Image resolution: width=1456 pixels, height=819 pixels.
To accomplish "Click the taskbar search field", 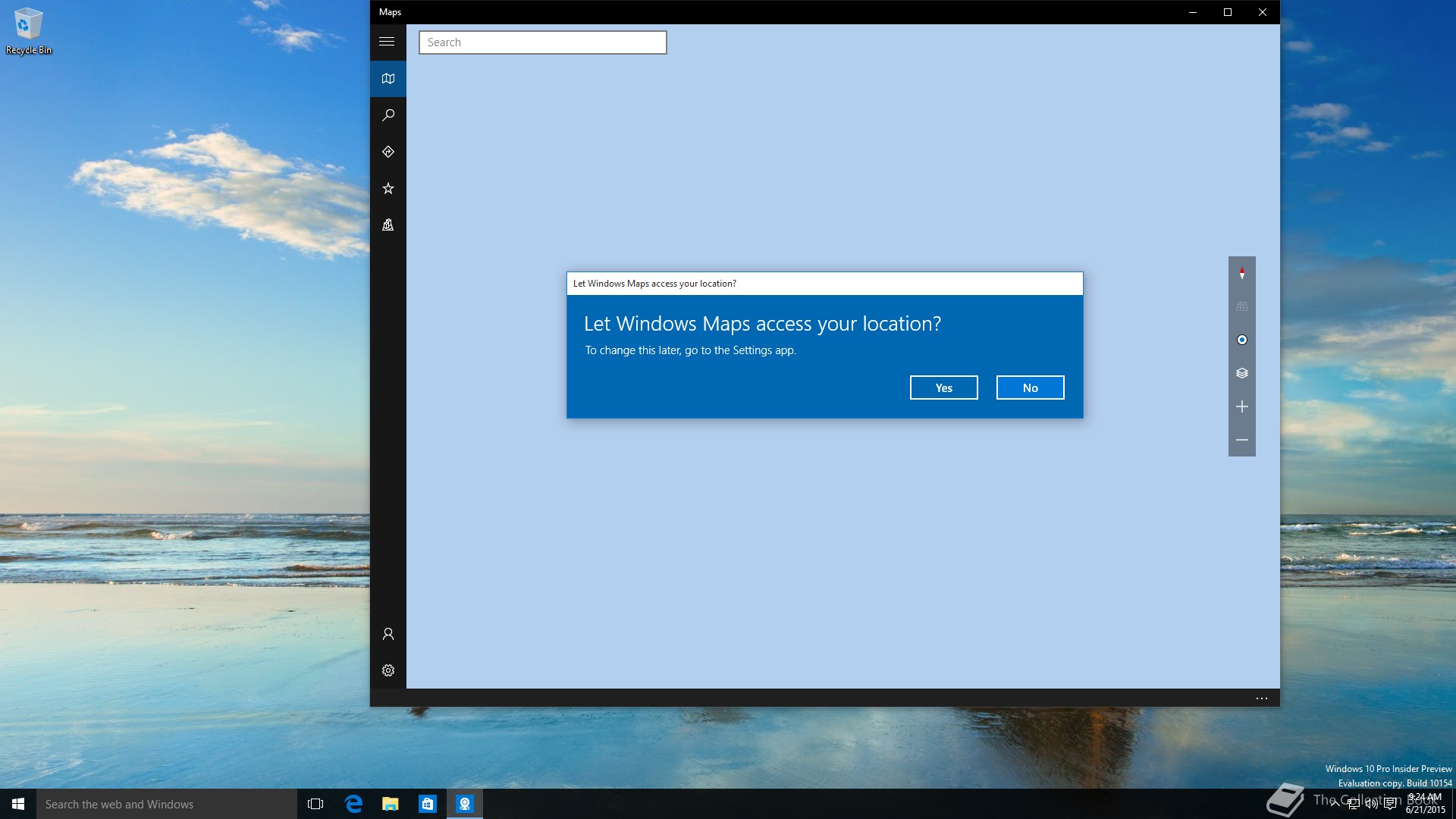I will (167, 804).
